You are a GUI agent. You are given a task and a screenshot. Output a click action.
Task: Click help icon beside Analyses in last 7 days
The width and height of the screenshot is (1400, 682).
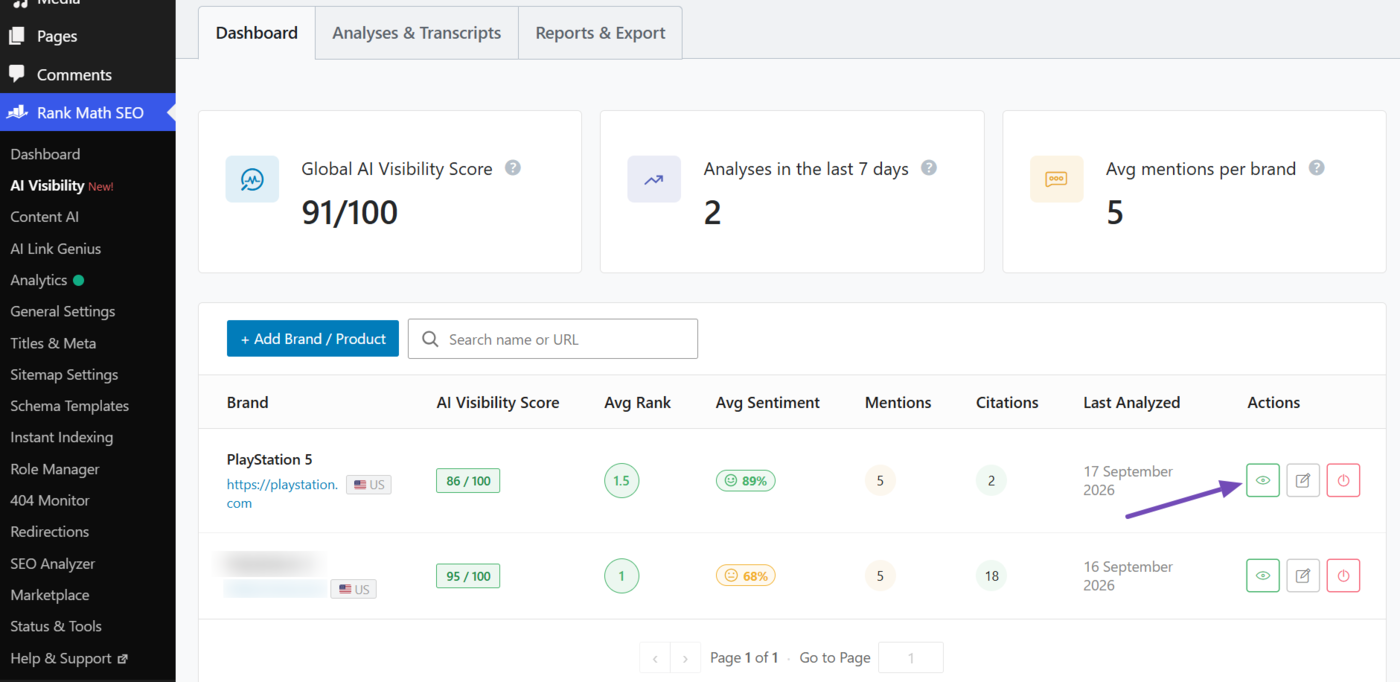point(929,168)
